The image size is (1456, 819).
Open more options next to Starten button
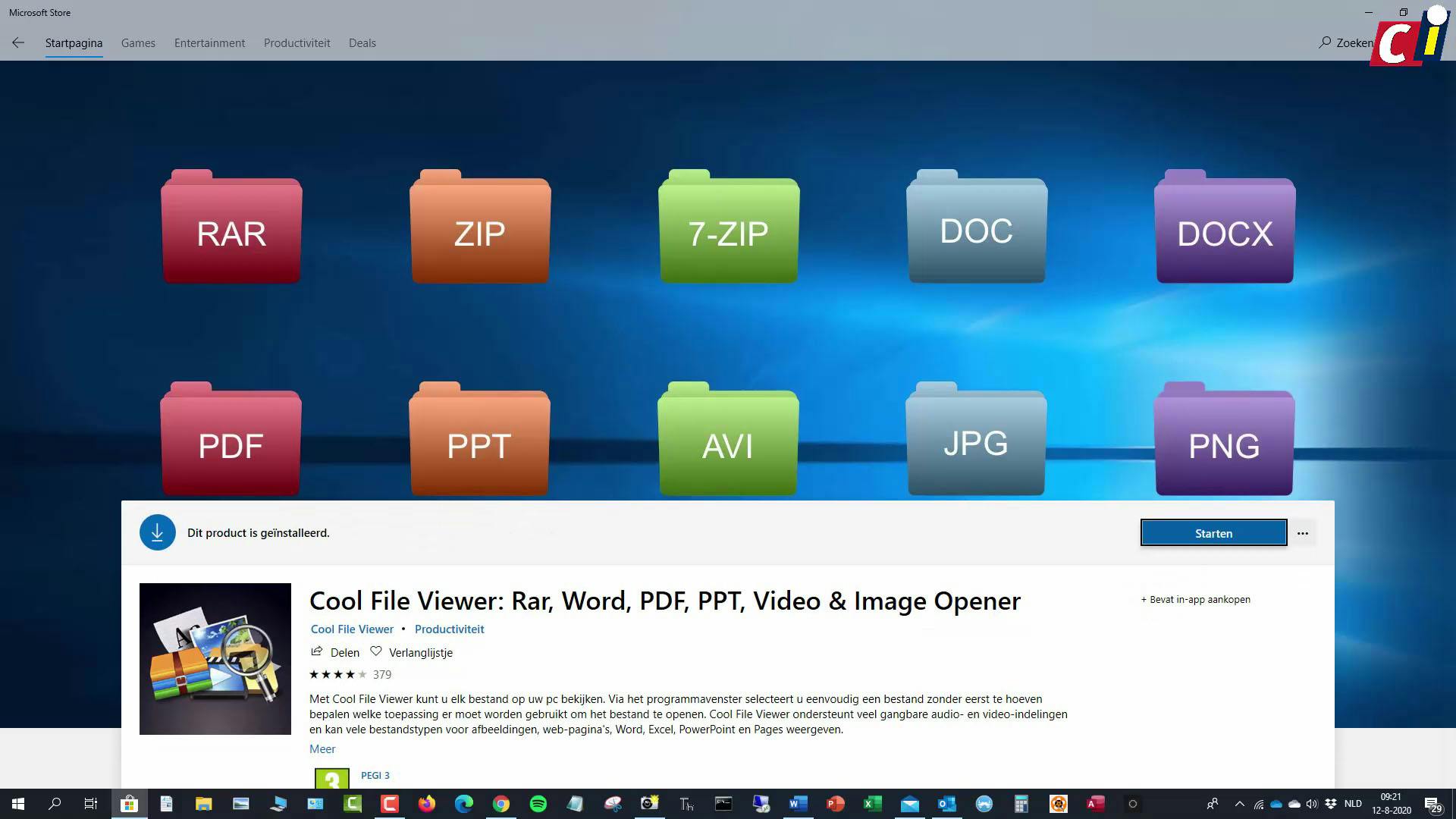[x=1302, y=533]
